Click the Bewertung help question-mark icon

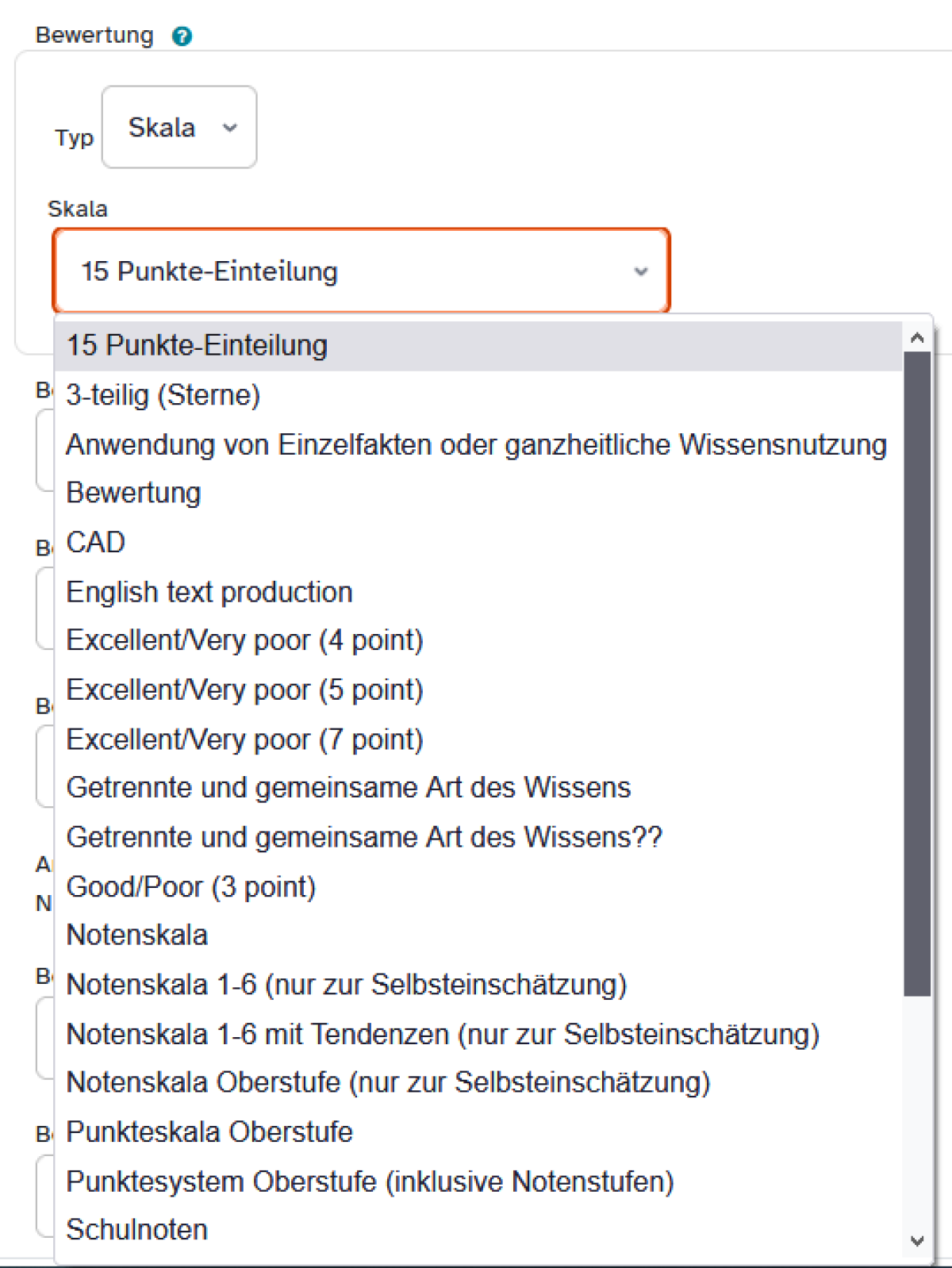[182, 36]
